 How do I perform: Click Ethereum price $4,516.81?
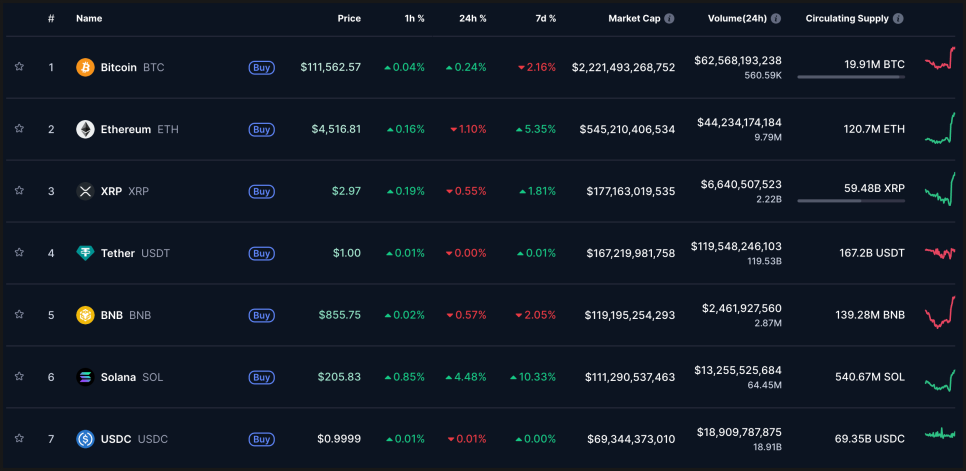336,129
